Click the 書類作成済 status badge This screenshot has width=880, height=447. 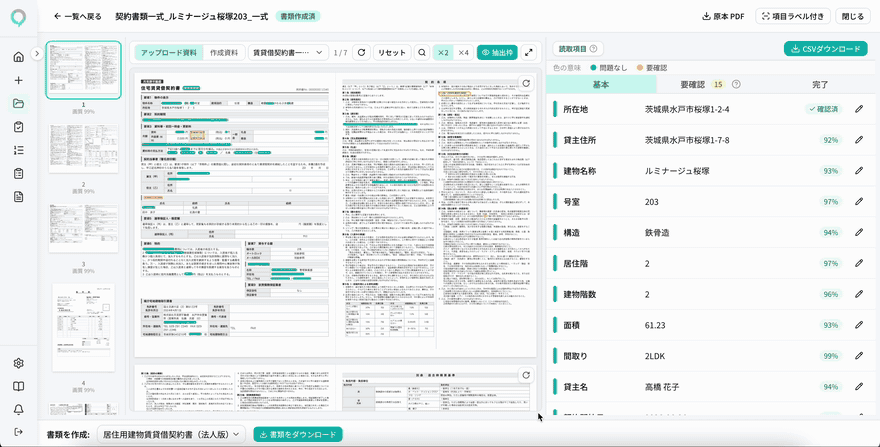297,16
